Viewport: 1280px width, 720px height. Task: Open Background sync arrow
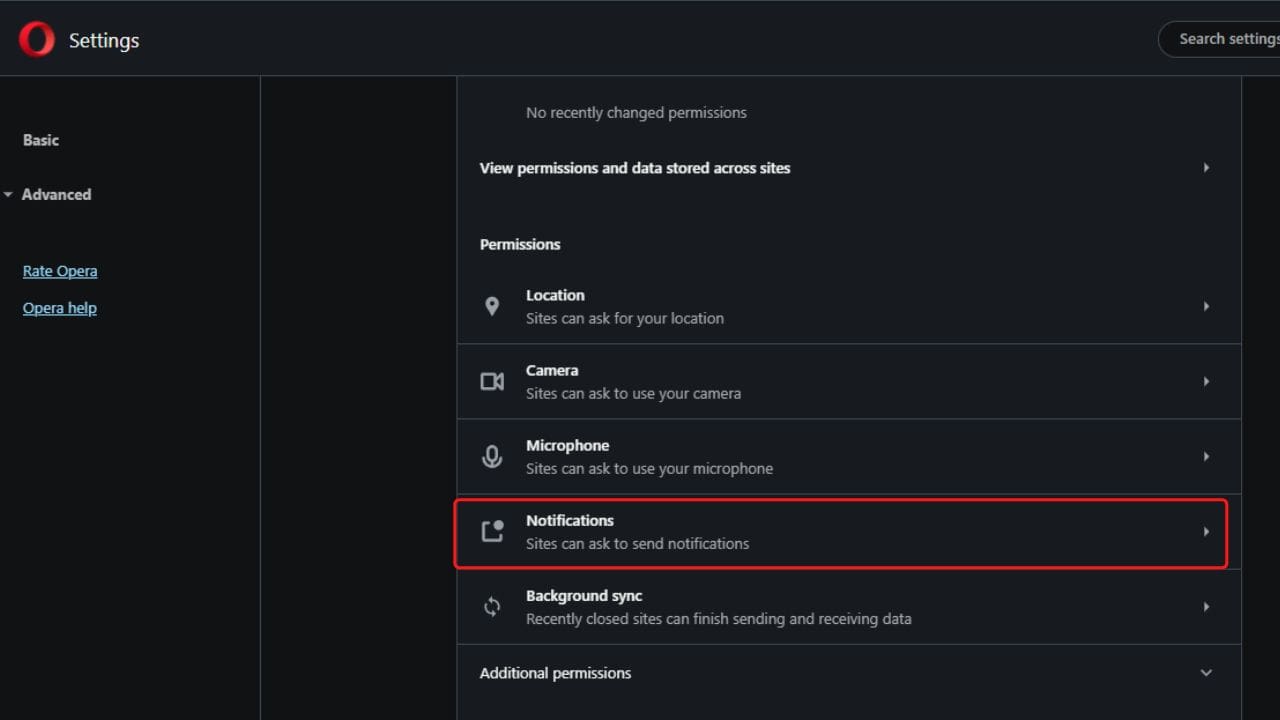click(1206, 607)
